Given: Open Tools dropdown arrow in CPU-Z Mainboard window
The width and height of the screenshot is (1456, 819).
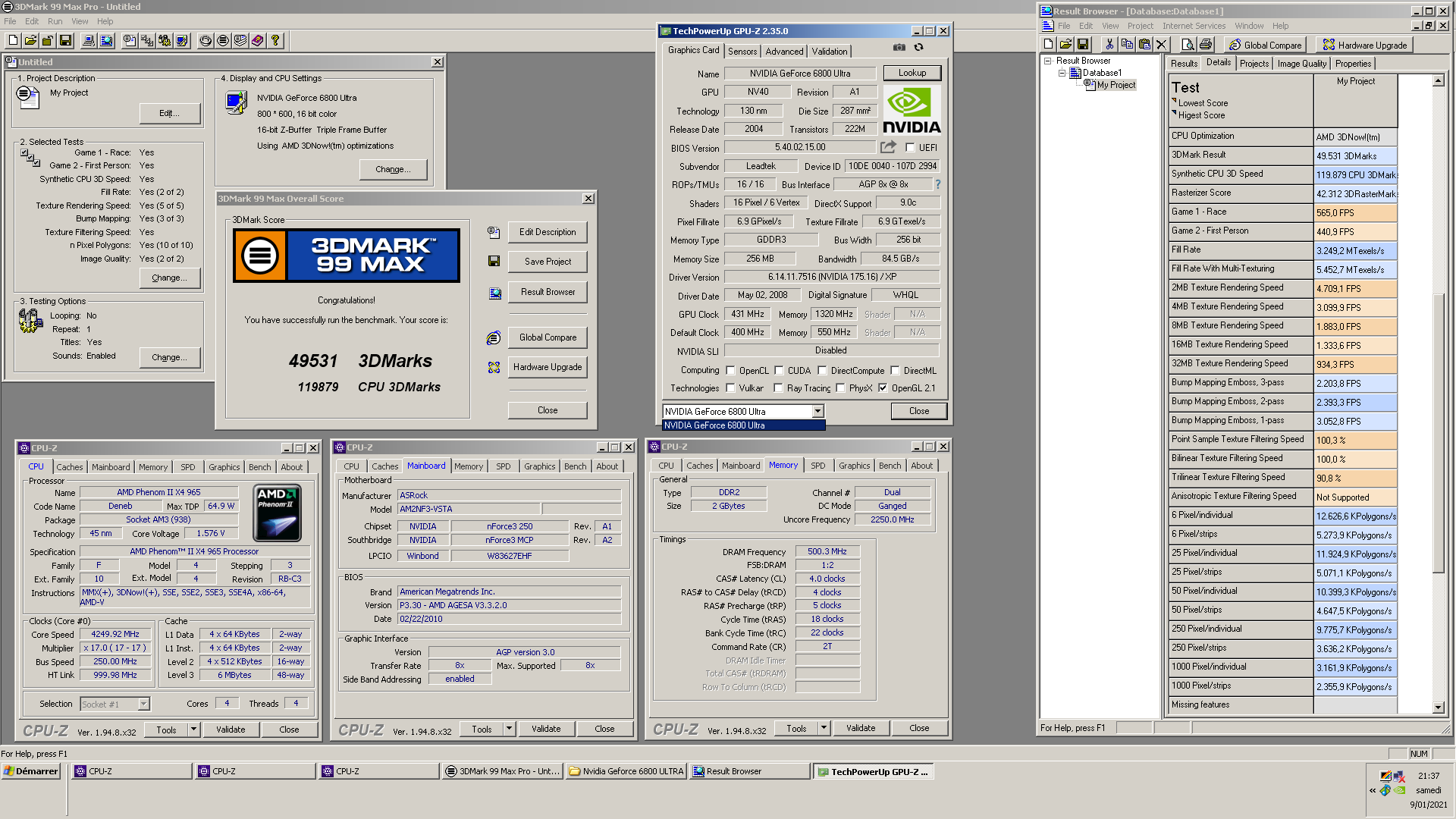Looking at the screenshot, I should click(x=510, y=729).
